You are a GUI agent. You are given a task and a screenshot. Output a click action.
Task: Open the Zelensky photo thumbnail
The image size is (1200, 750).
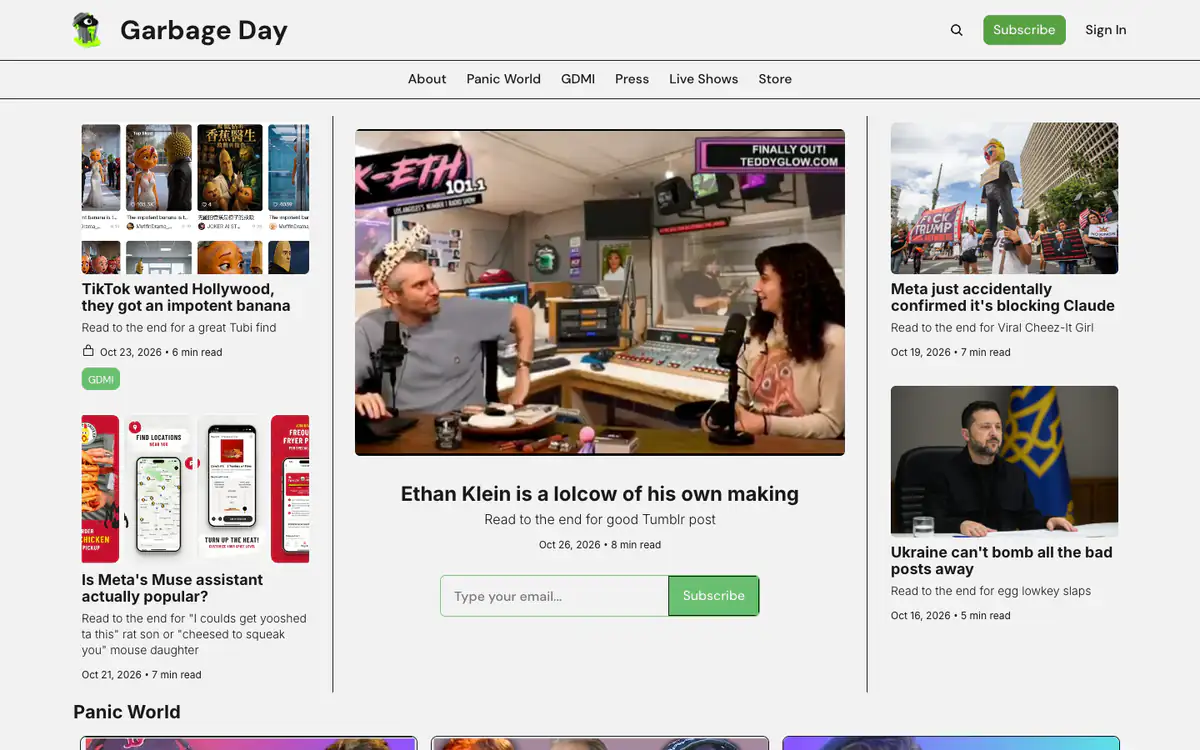[1004, 461]
